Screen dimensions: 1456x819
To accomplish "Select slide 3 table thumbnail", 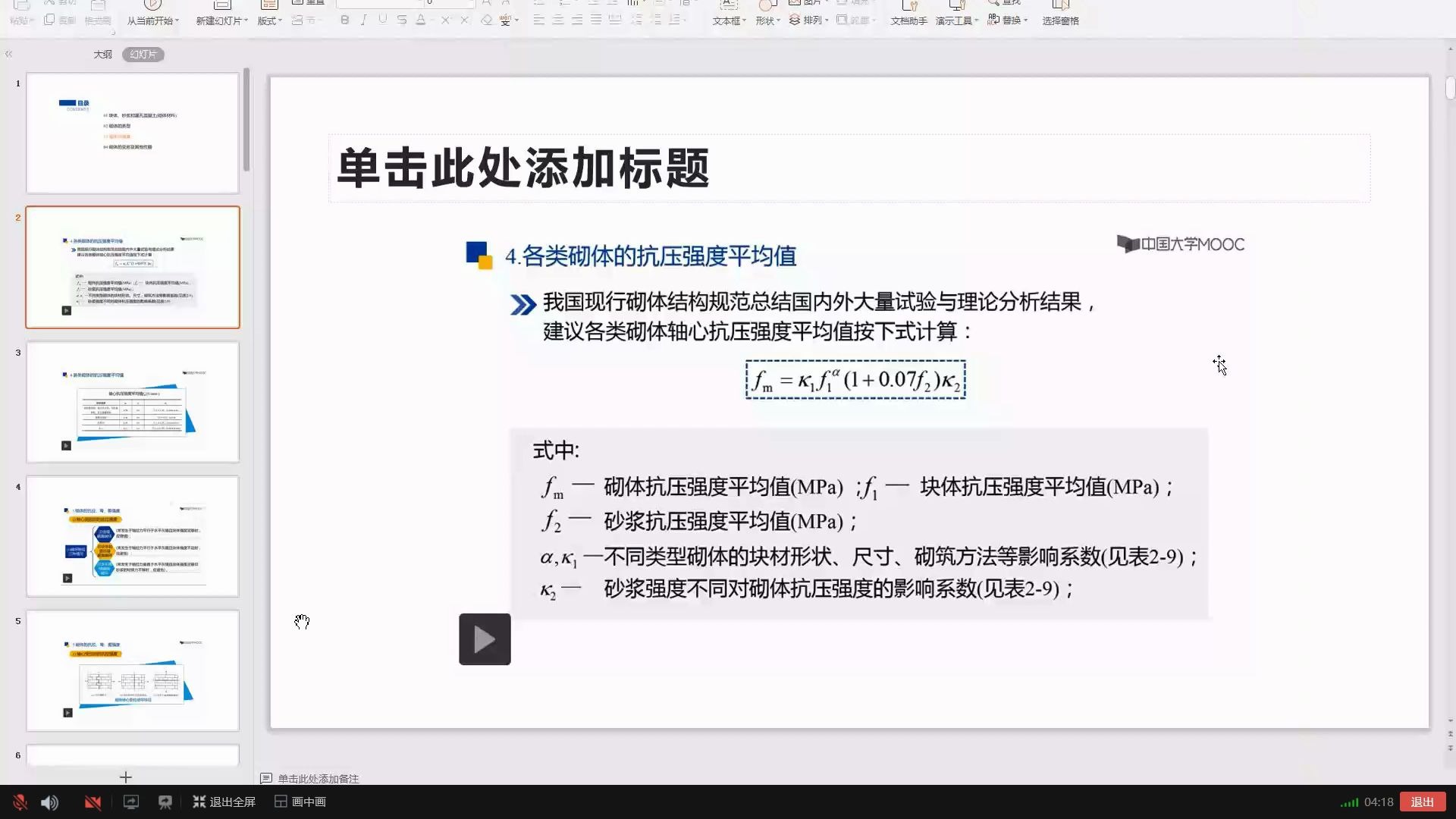I will [x=133, y=402].
